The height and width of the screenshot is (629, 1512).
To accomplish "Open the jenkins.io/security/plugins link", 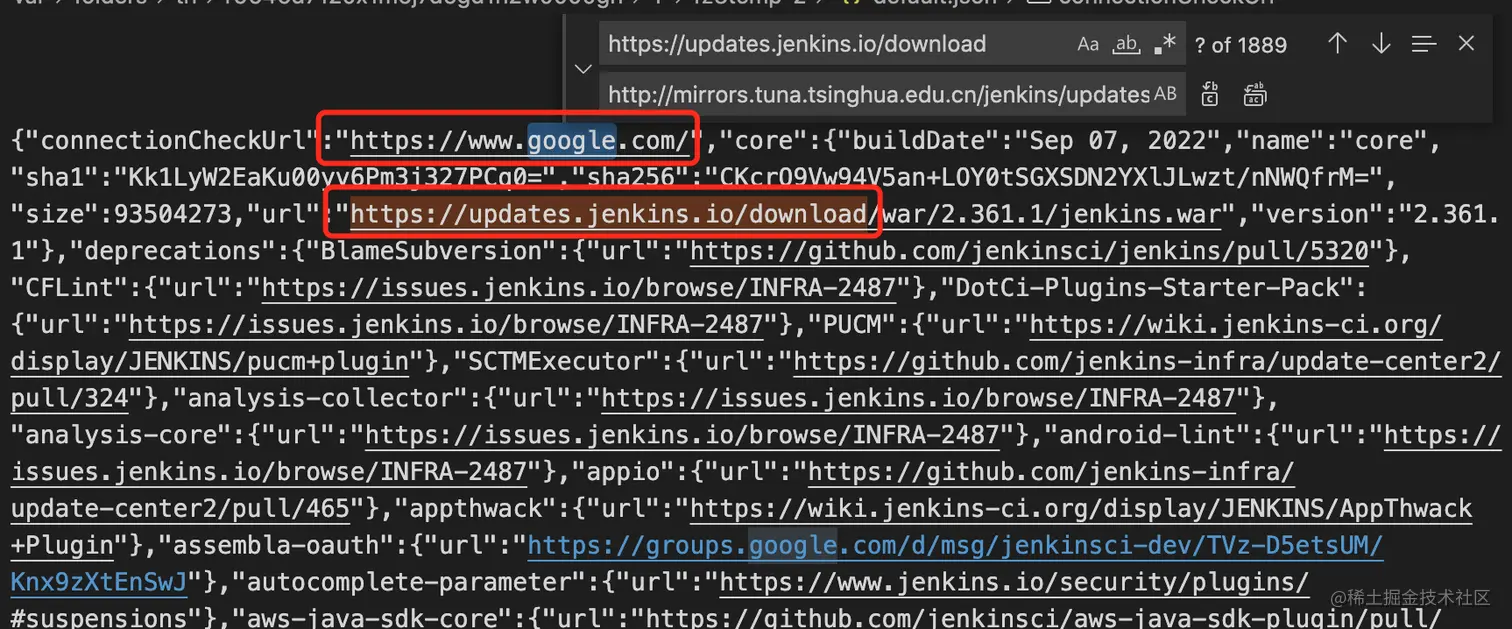I will pyautogui.click(x=1014, y=581).
